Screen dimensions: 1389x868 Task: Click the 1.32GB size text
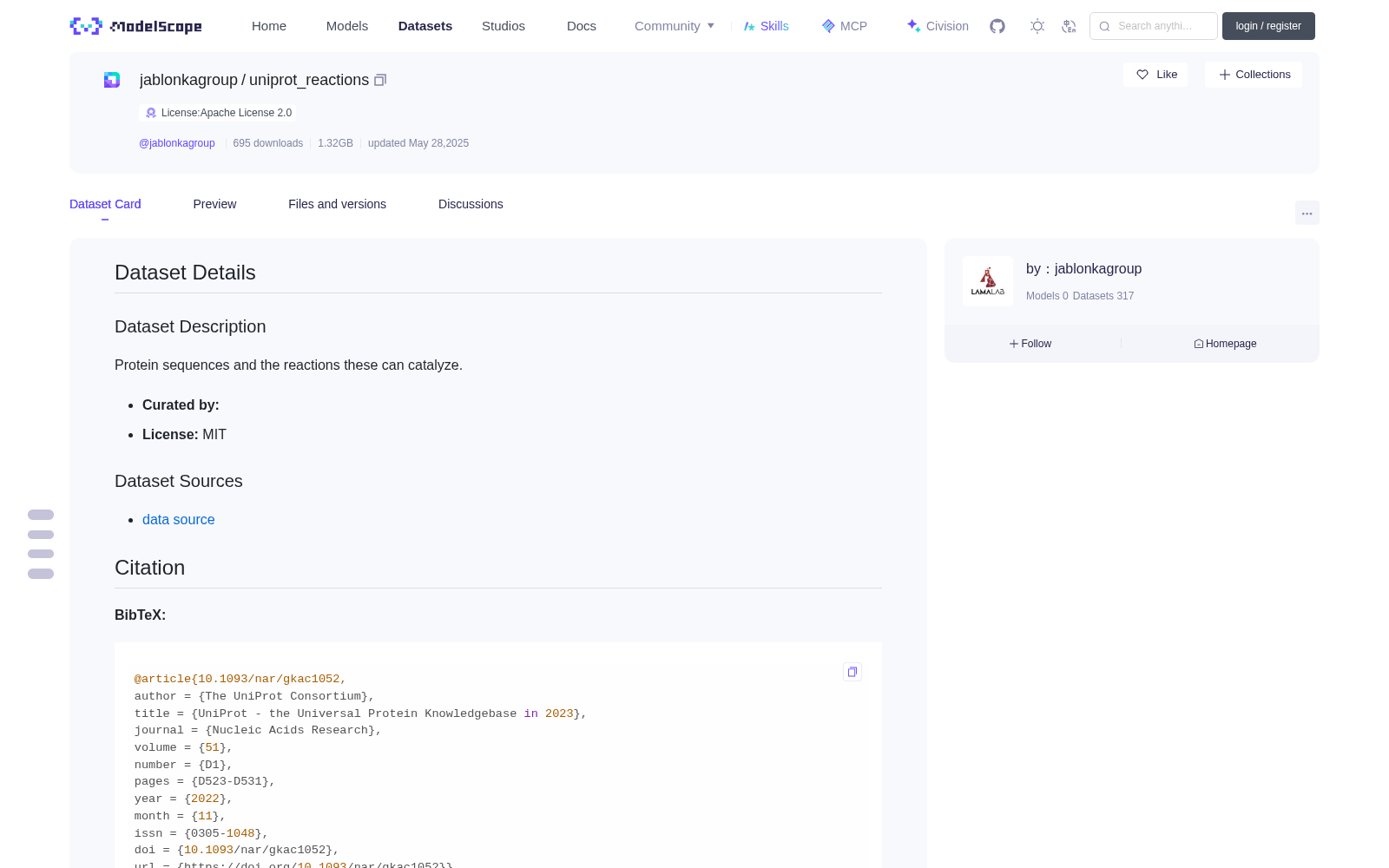335,143
